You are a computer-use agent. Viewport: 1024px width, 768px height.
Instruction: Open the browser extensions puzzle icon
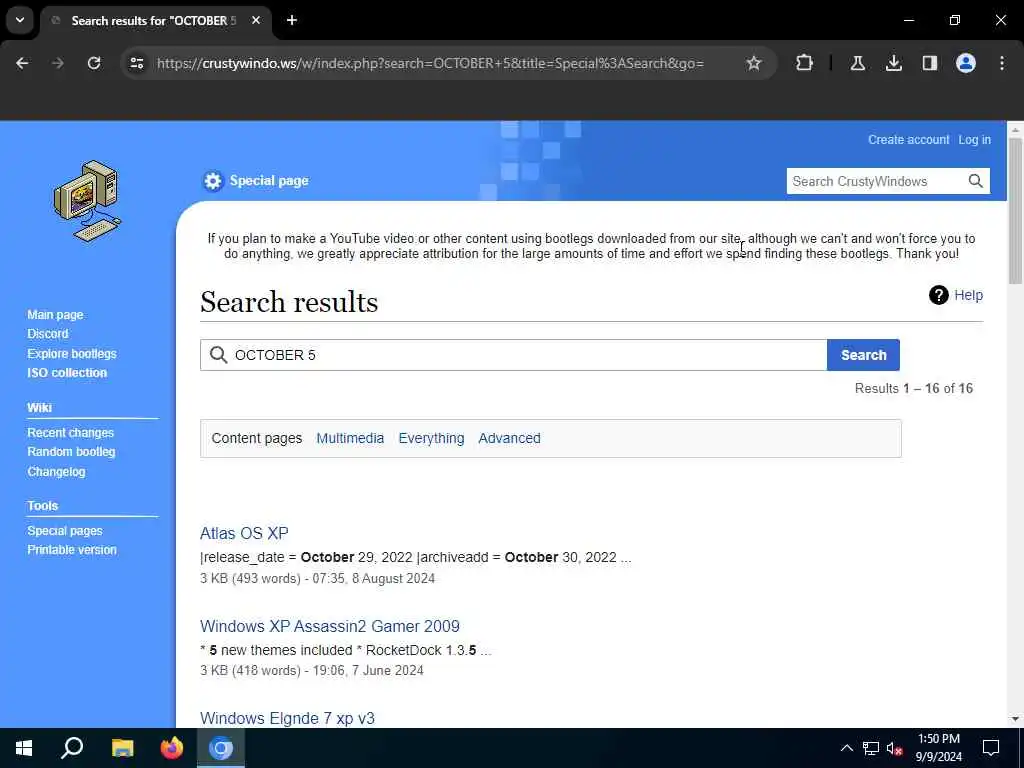pyautogui.click(x=805, y=63)
